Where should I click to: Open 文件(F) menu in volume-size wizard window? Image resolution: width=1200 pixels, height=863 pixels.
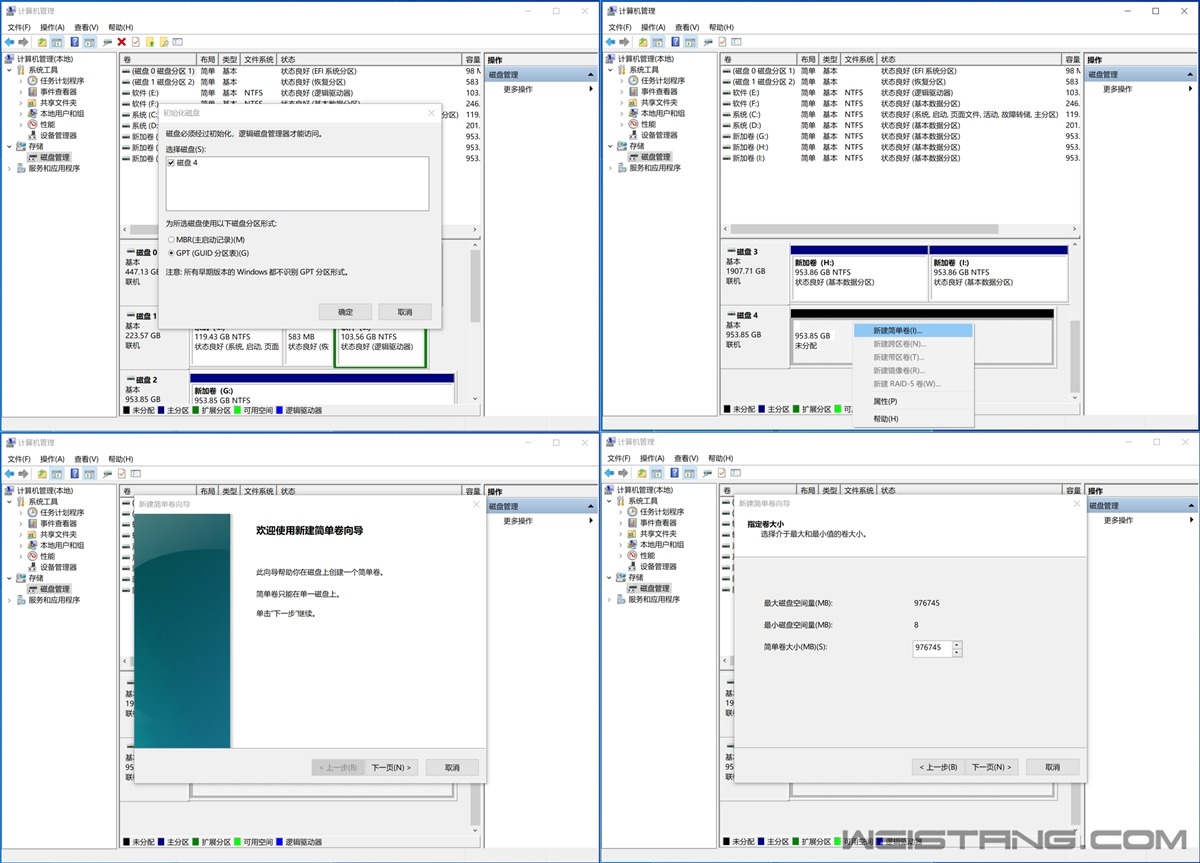[x=619, y=458]
